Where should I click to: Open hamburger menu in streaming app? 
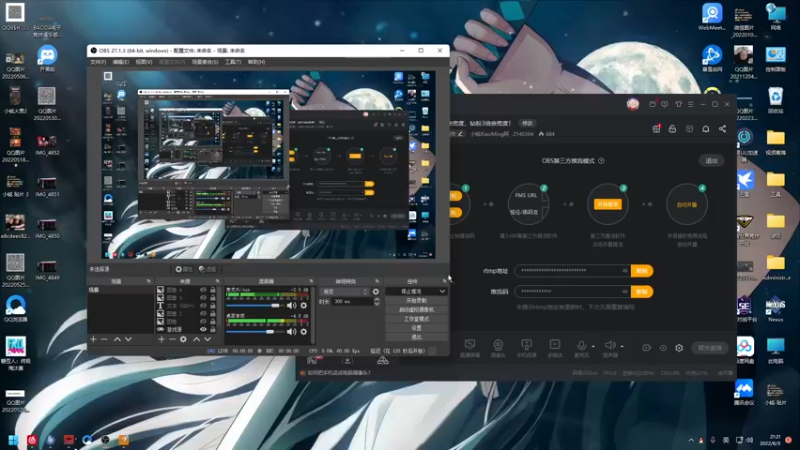[x=691, y=104]
